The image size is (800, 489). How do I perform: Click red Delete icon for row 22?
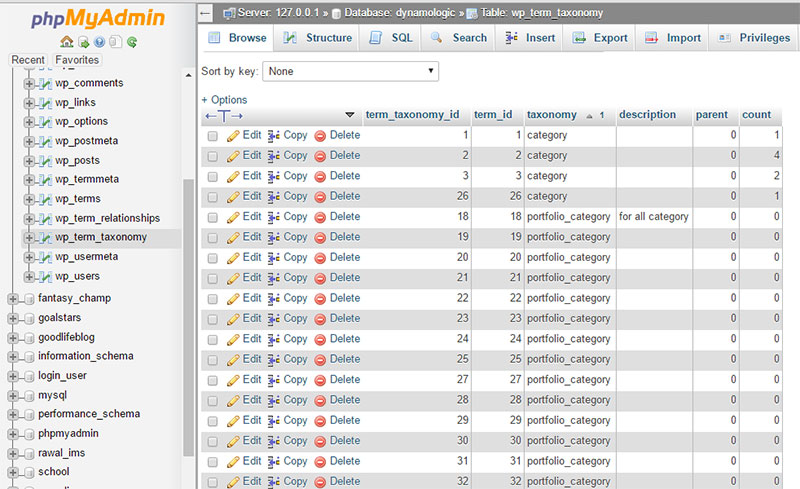(320, 299)
